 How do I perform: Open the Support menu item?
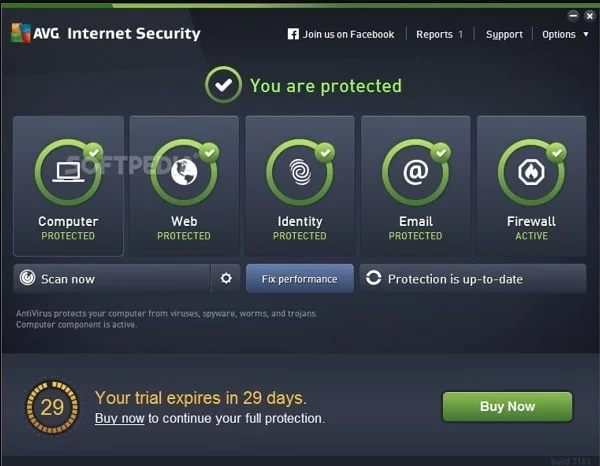(504, 34)
